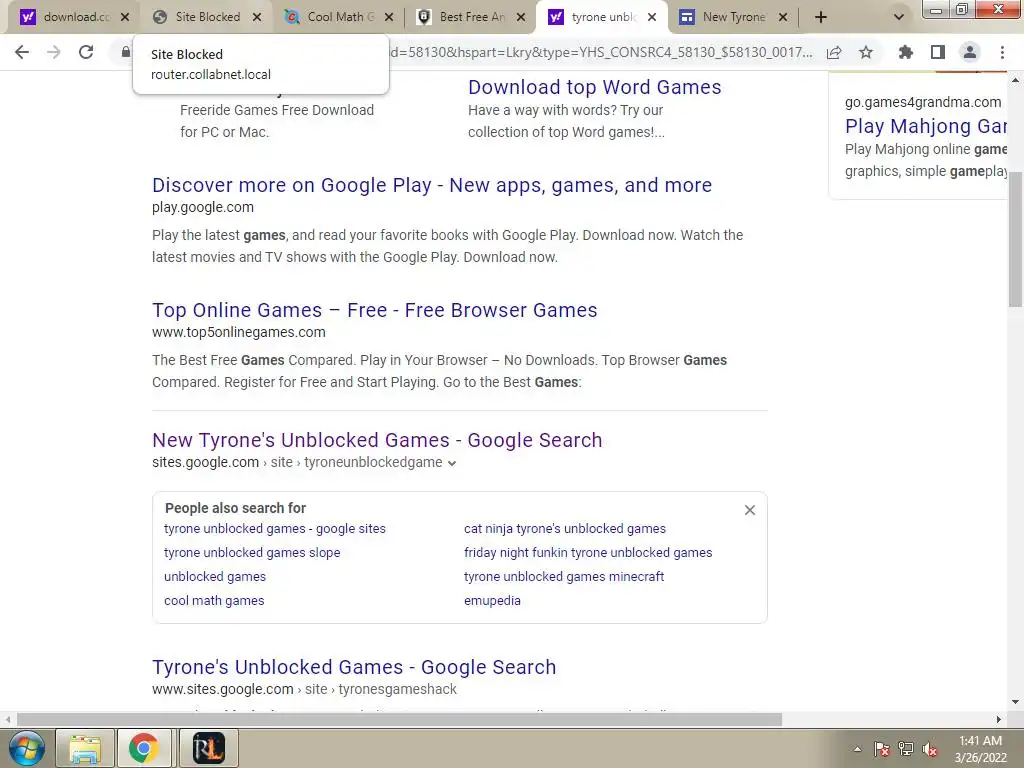Click the go.games4grandma.com URL text
This screenshot has width=1024, height=768.
[923, 102]
